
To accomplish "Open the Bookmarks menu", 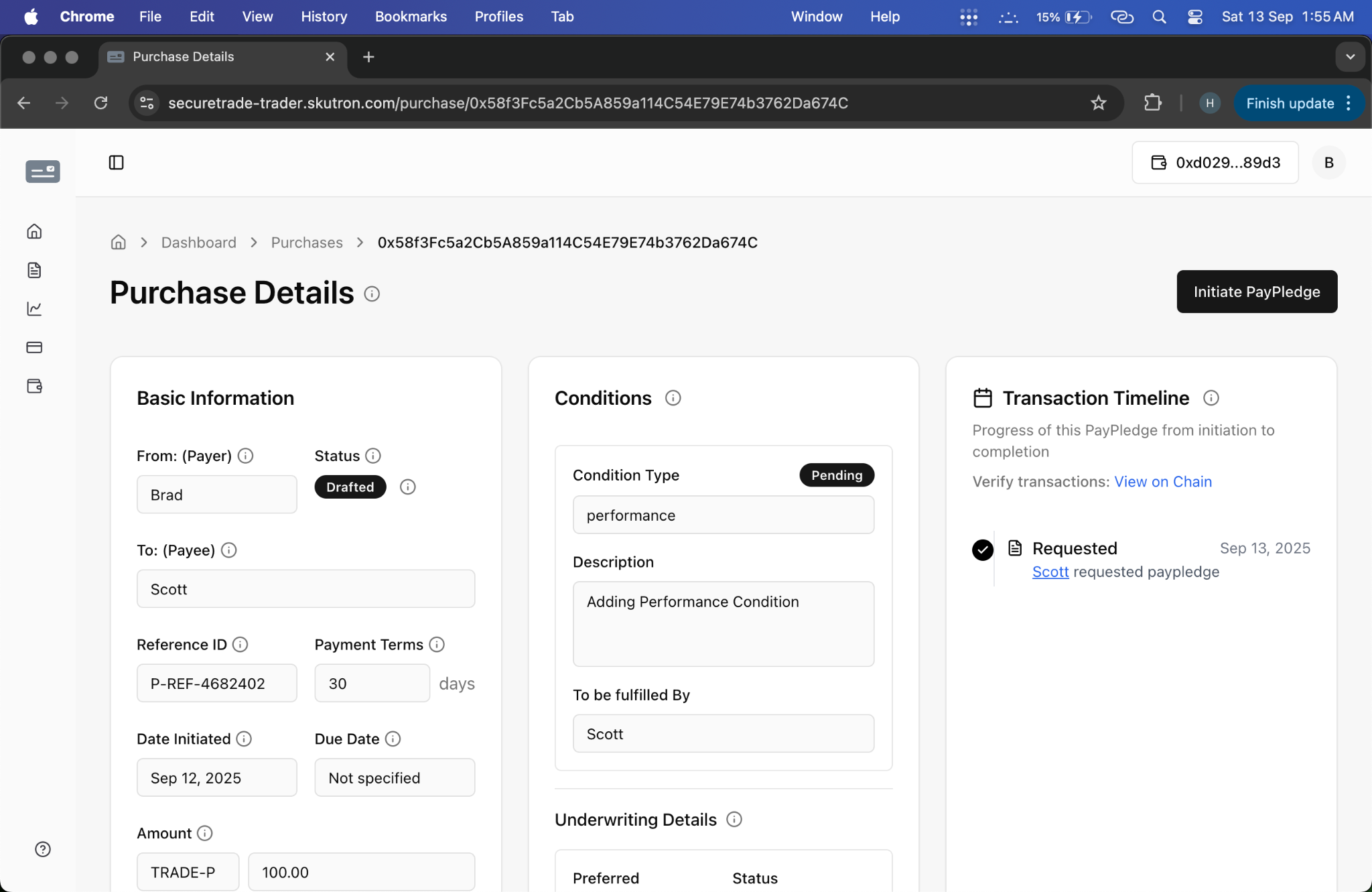I will (411, 16).
